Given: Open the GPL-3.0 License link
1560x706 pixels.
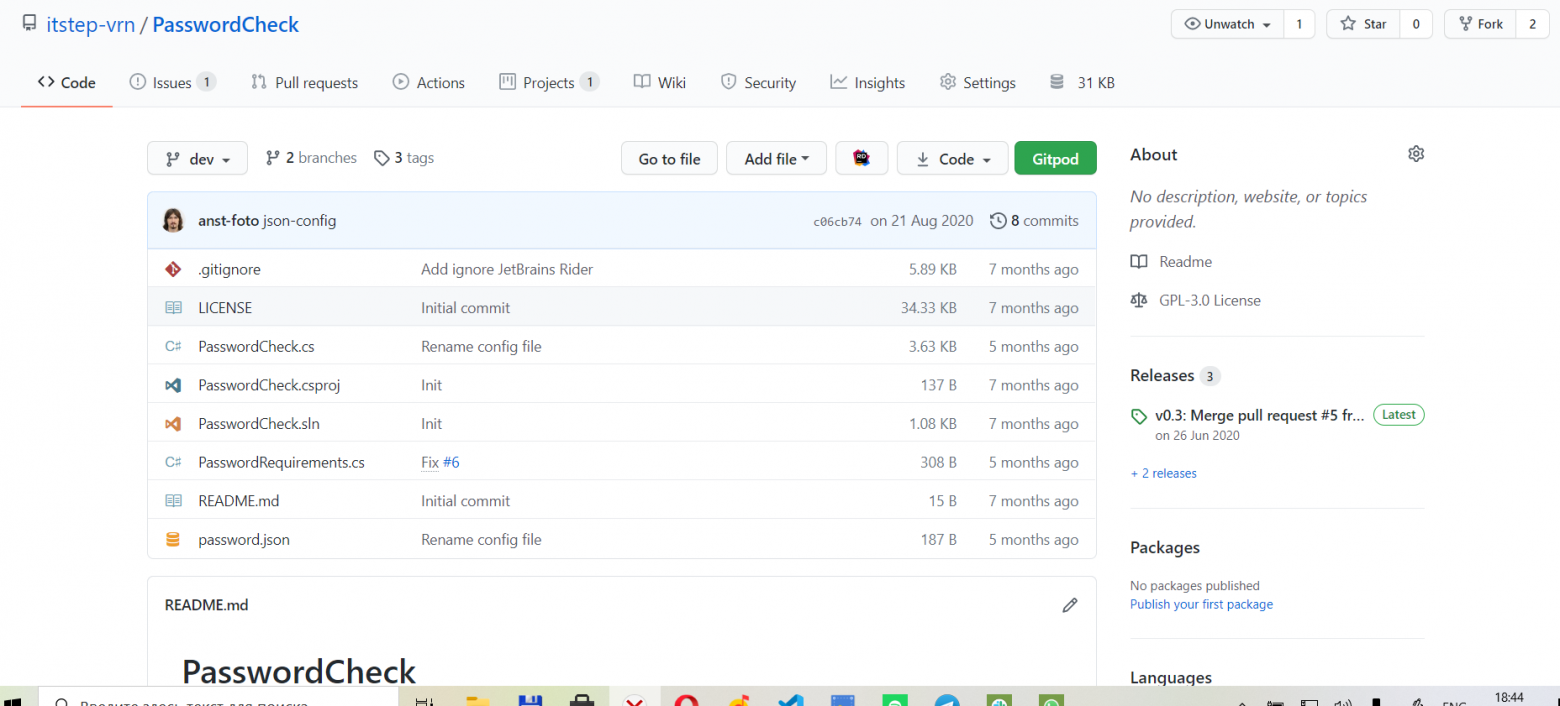Looking at the screenshot, I should click(1210, 300).
